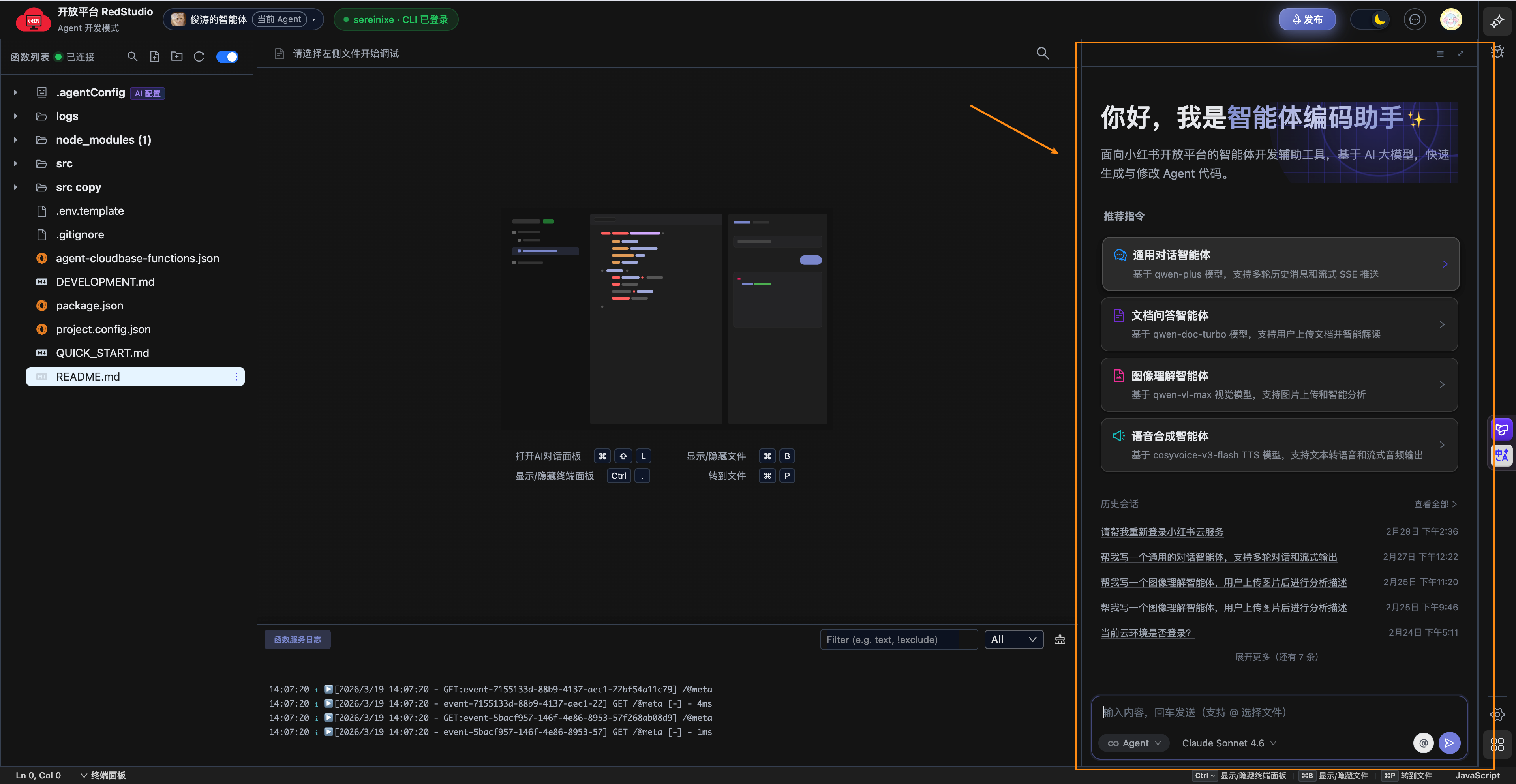Switch to the 函数服务日志 tab

tap(297, 640)
